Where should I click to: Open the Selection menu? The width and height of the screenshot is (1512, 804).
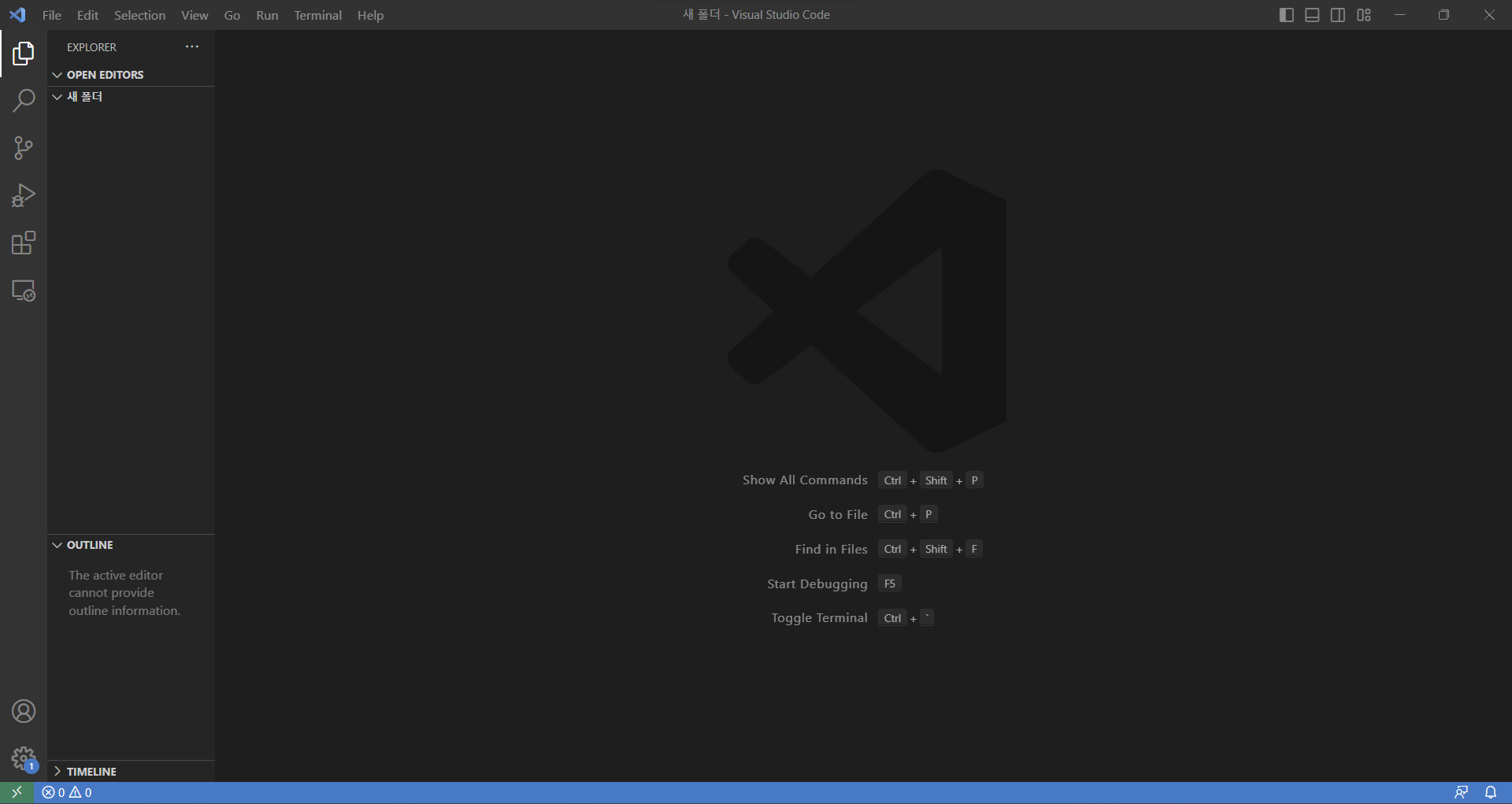[x=139, y=15]
